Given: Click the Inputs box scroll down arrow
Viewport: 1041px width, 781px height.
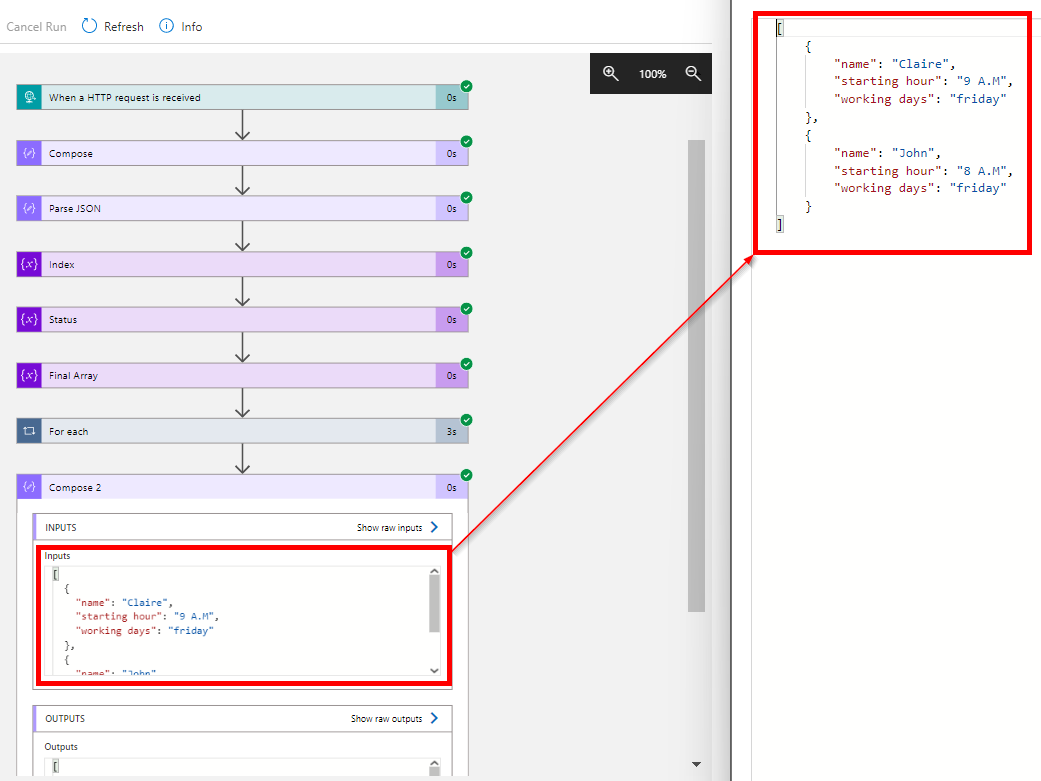Looking at the screenshot, I should [434, 671].
